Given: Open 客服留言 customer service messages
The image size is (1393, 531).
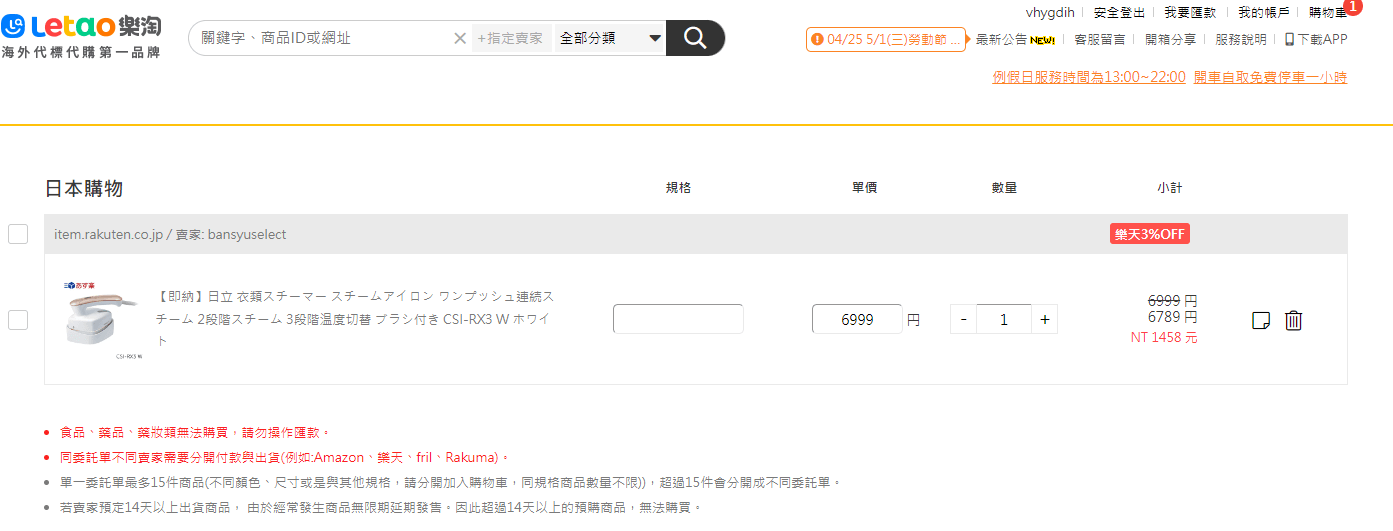Looking at the screenshot, I should pos(1099,39).
